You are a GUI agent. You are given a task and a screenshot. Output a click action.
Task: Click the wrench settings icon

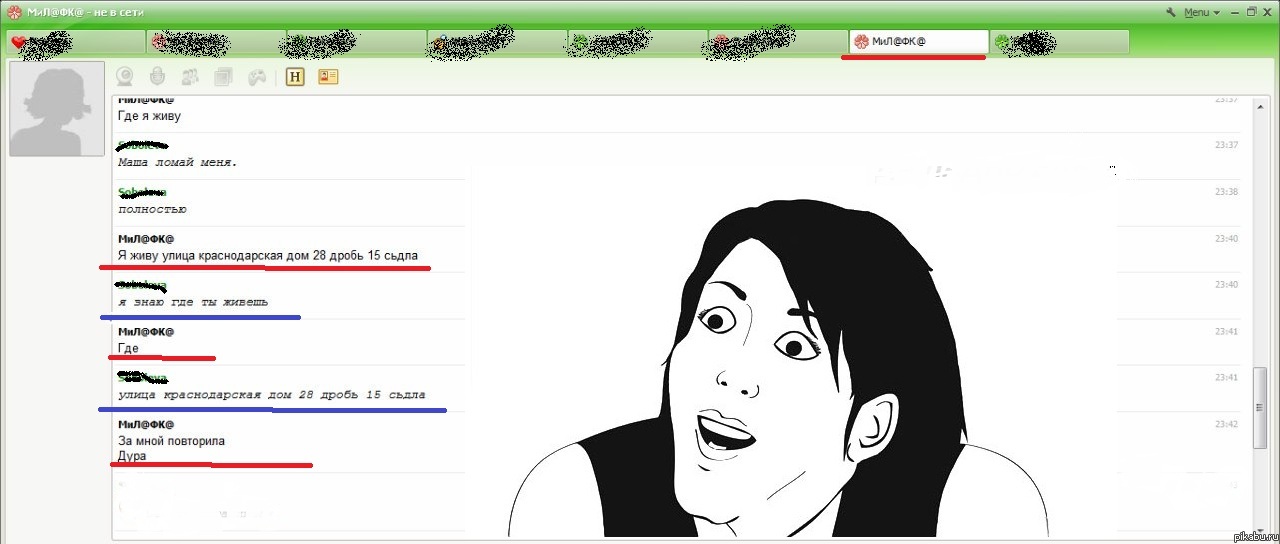point(1172,12)
